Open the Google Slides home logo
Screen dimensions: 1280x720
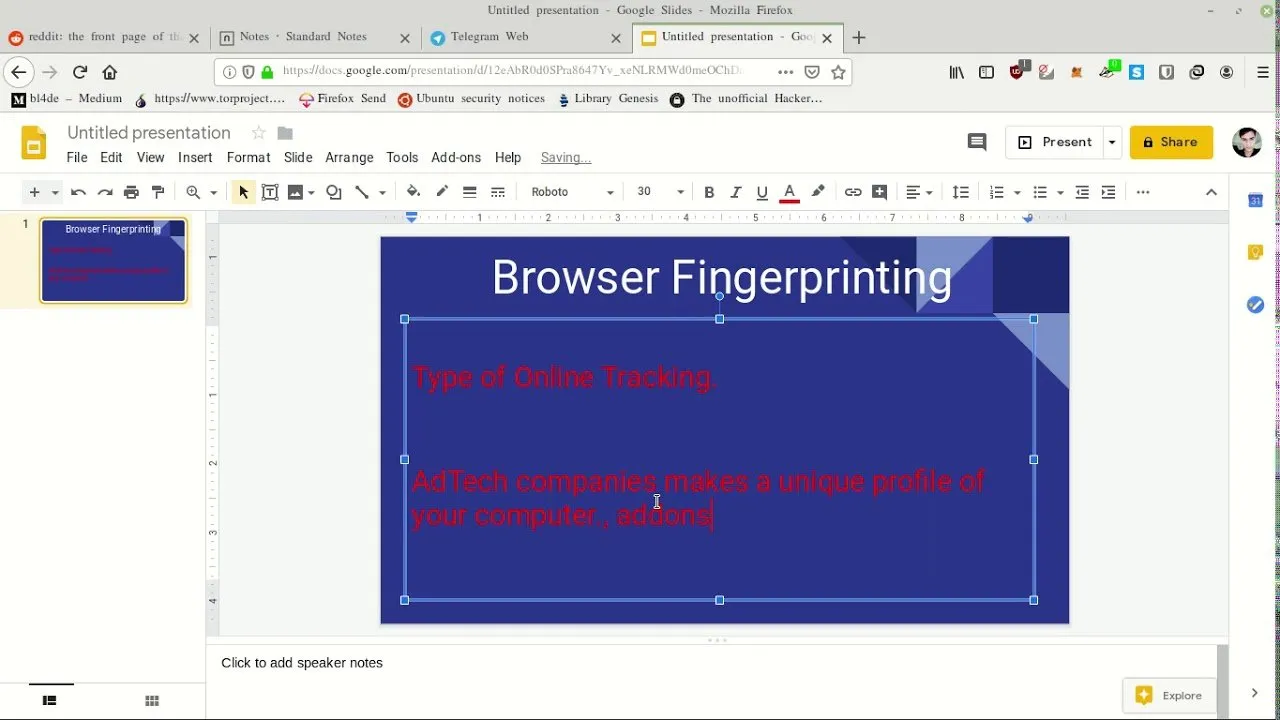[x=34, y=143]
